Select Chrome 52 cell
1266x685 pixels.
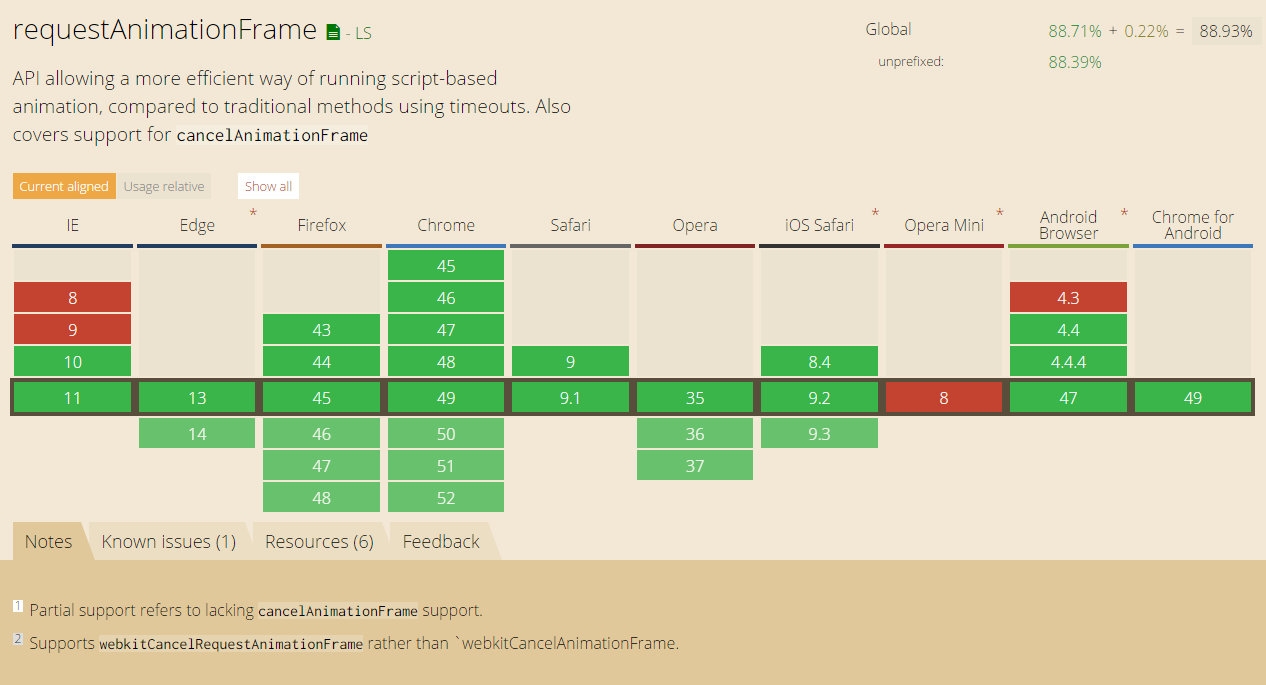click(x=446, y=498)
